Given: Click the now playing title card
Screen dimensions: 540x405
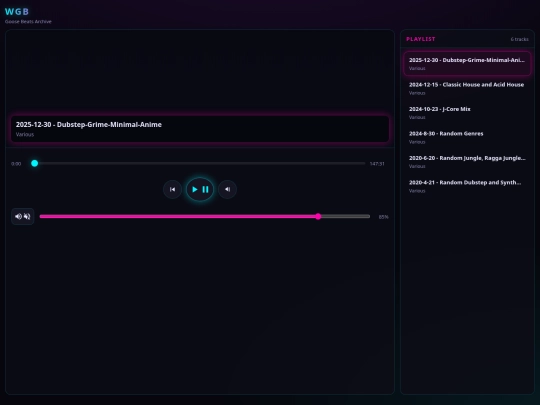Looking at the screenshot, I should pos(200,129).
